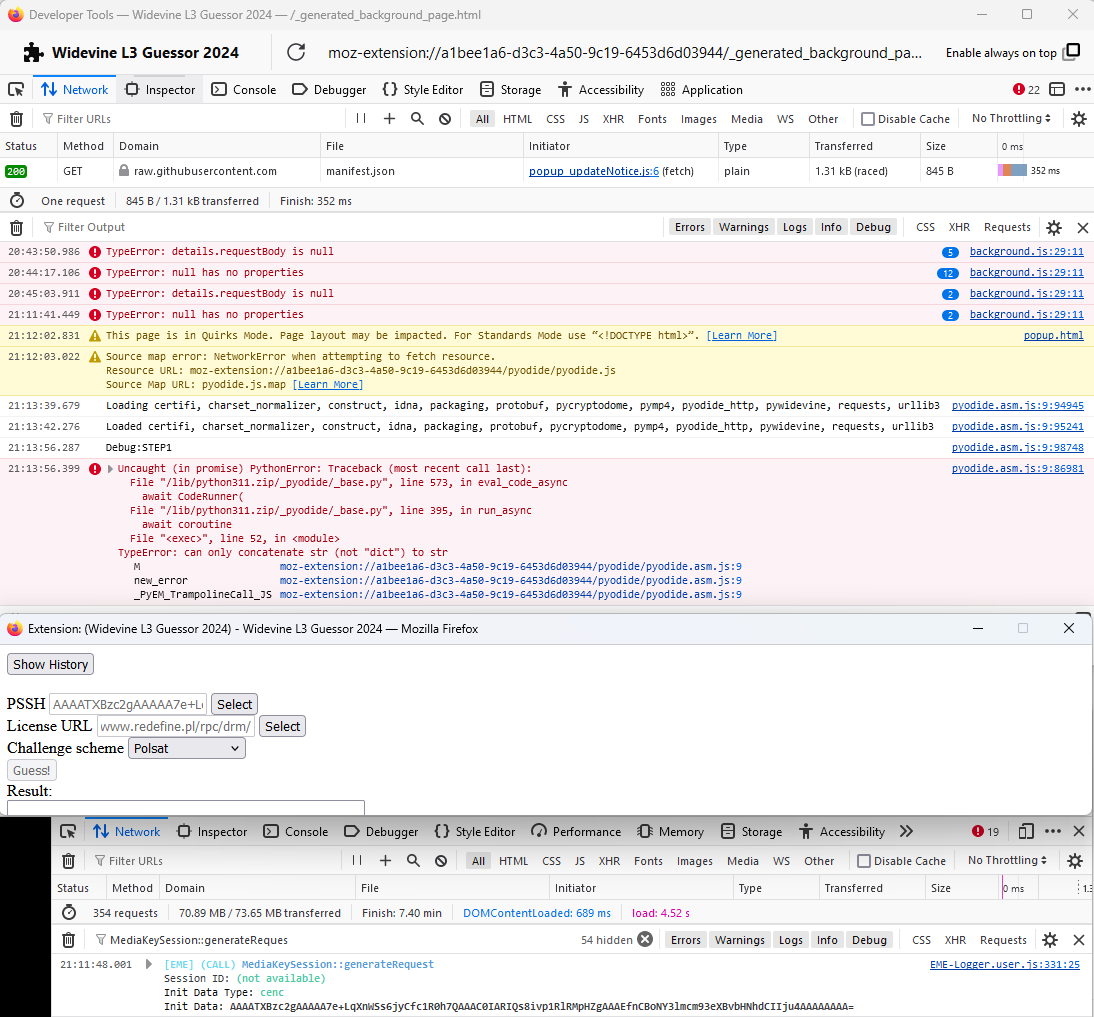The height and width of the screenshot is (1017, 1094).
Task: Open Challenge scheme Polsat dropdown
Action: [x=186, y=748]
